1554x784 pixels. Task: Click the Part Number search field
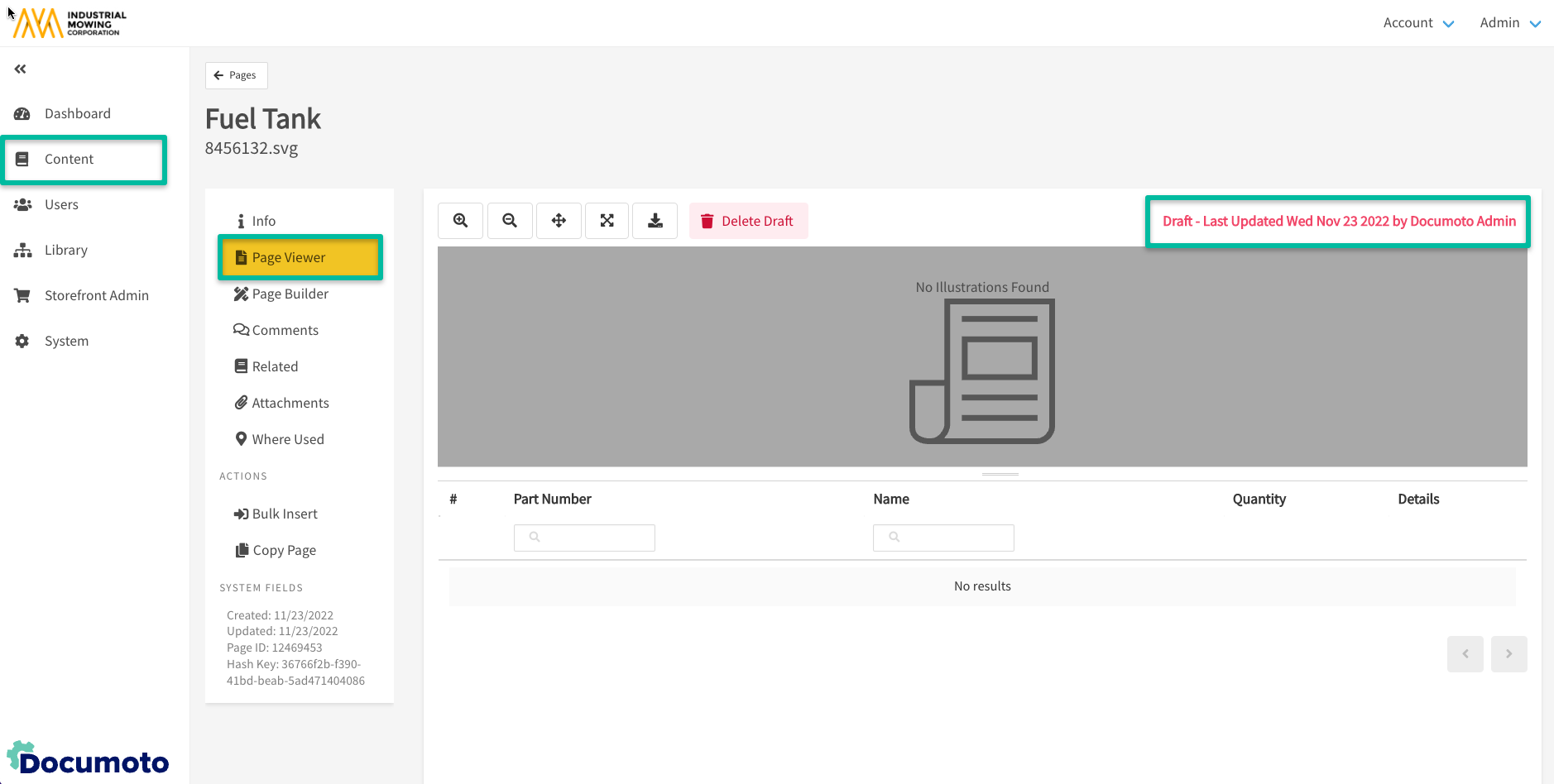[584, 538]
